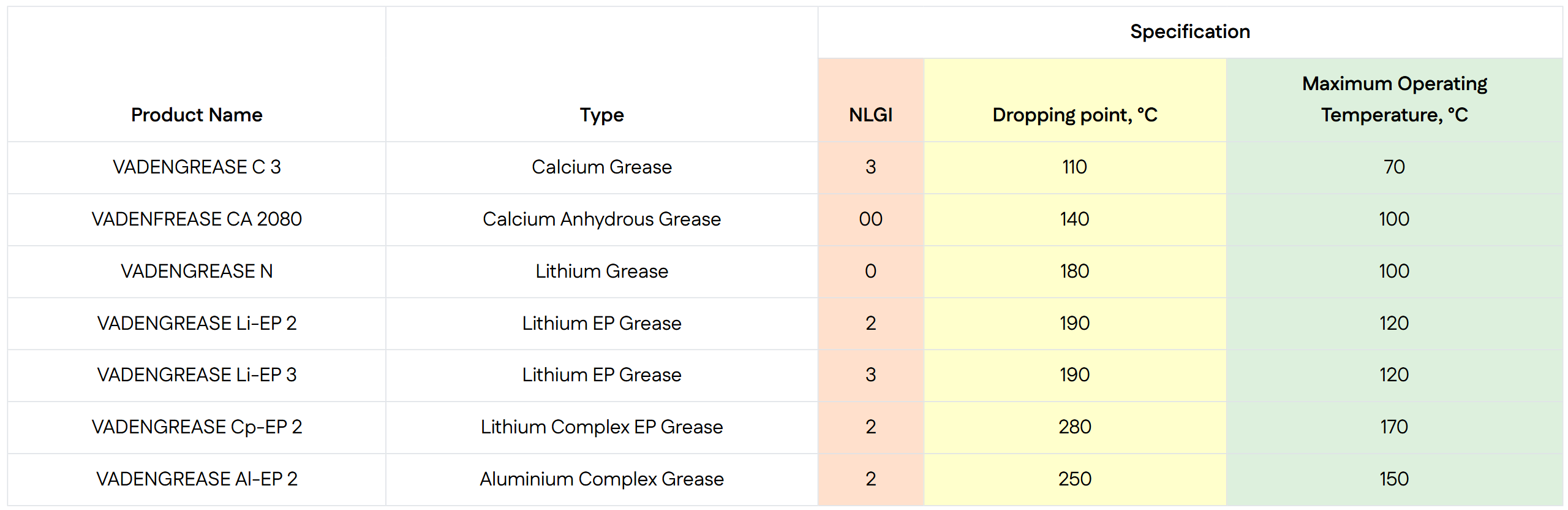This screenshot has width=1568, height=510.
Task: Click the VADENGREASE C 3 product cell
Action: click(x=197, y=167)
